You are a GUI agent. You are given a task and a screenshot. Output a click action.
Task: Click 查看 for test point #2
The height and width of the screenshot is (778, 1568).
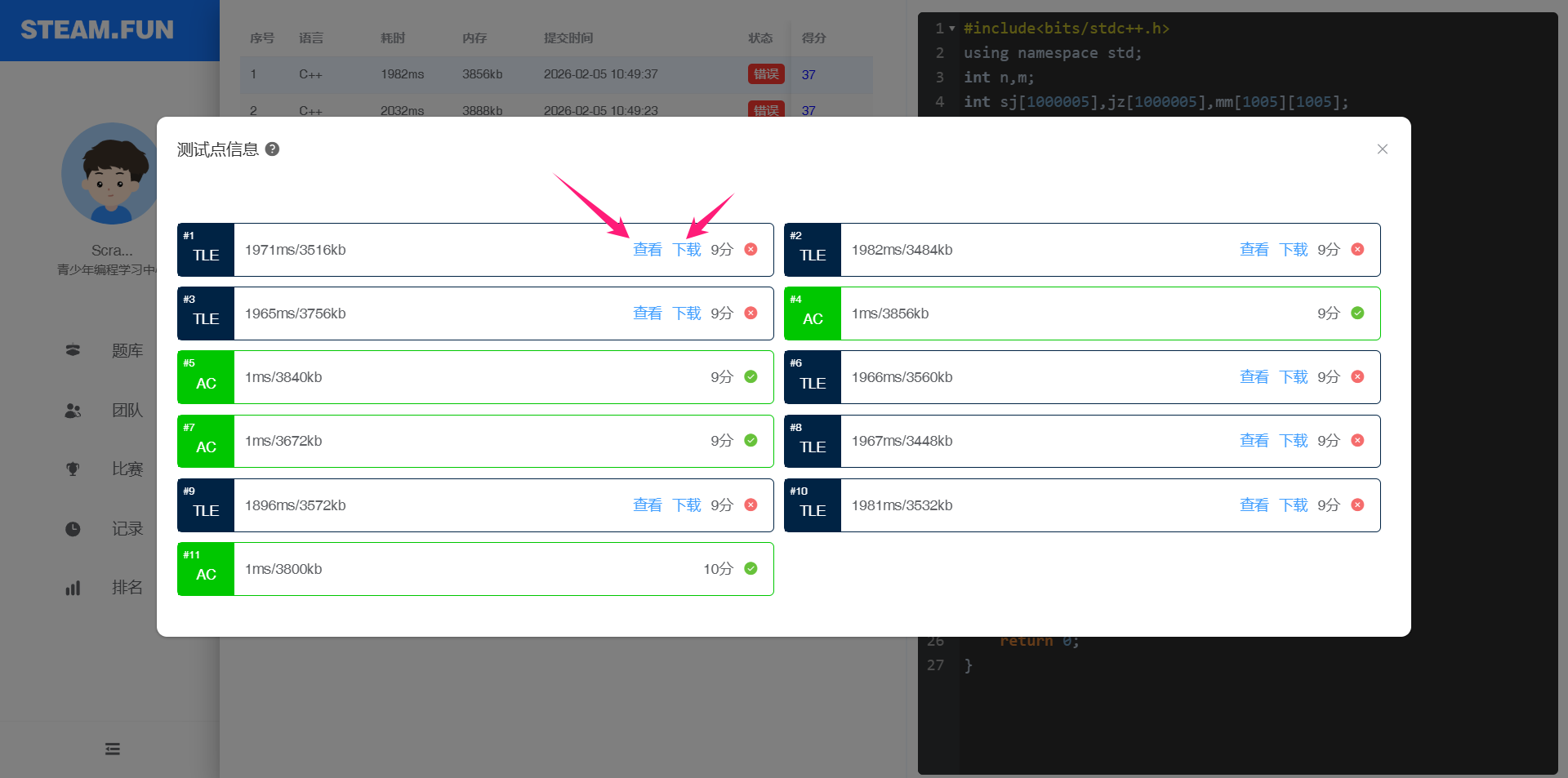[1254, 250]
